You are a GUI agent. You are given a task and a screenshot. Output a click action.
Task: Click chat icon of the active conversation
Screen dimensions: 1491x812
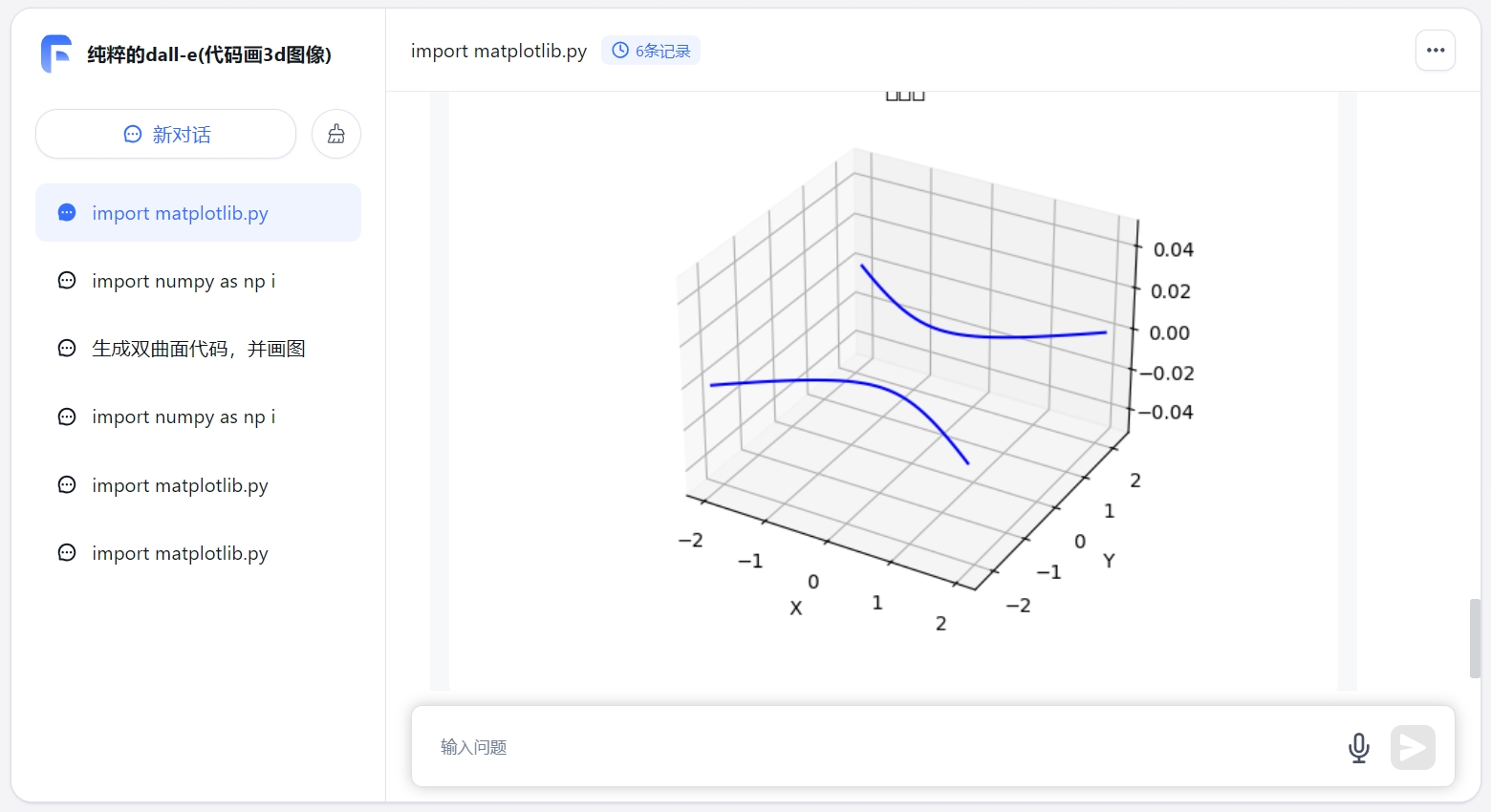coord(67,213)
